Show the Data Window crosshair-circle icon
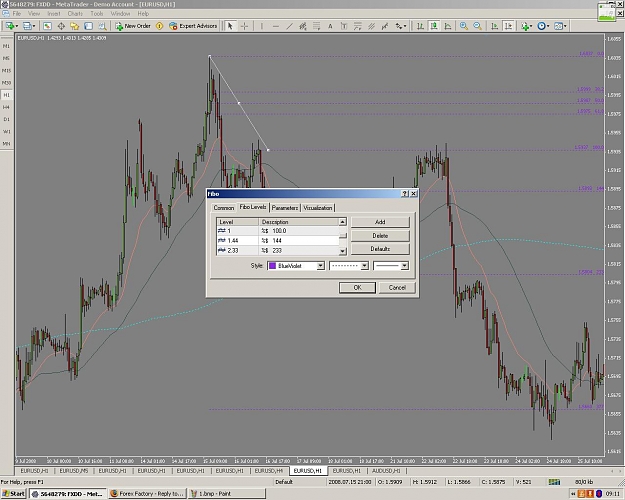The height and width of the screenshot is (500, 625). [61, 26]
